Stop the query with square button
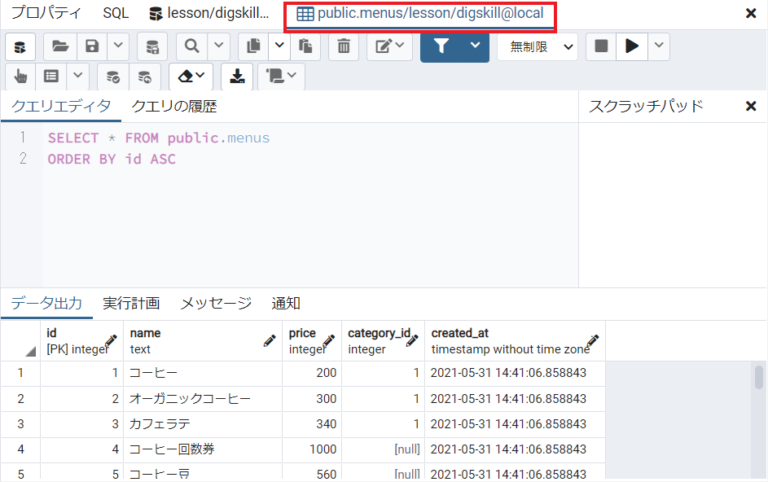 tap(600, 46)
